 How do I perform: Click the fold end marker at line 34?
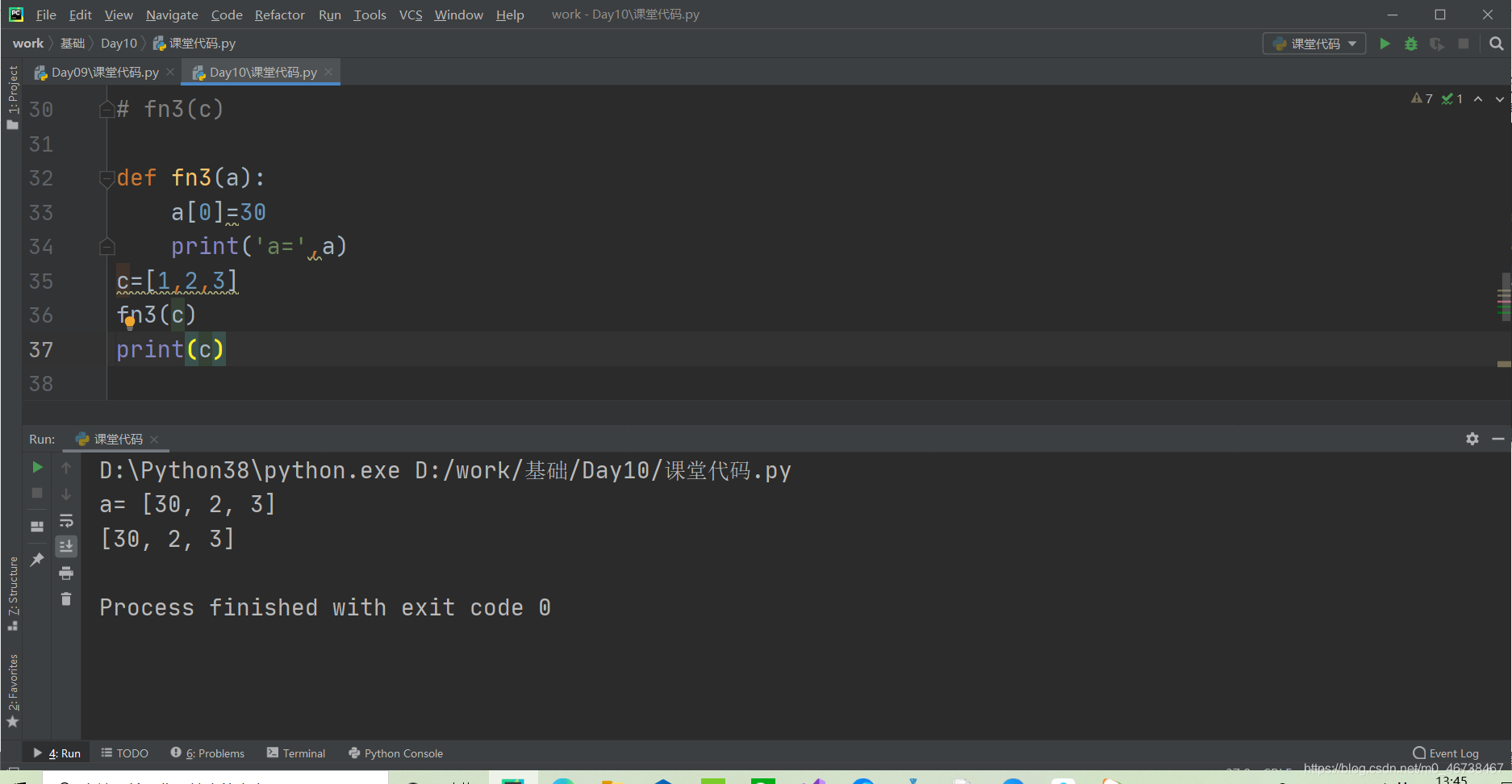107,247
